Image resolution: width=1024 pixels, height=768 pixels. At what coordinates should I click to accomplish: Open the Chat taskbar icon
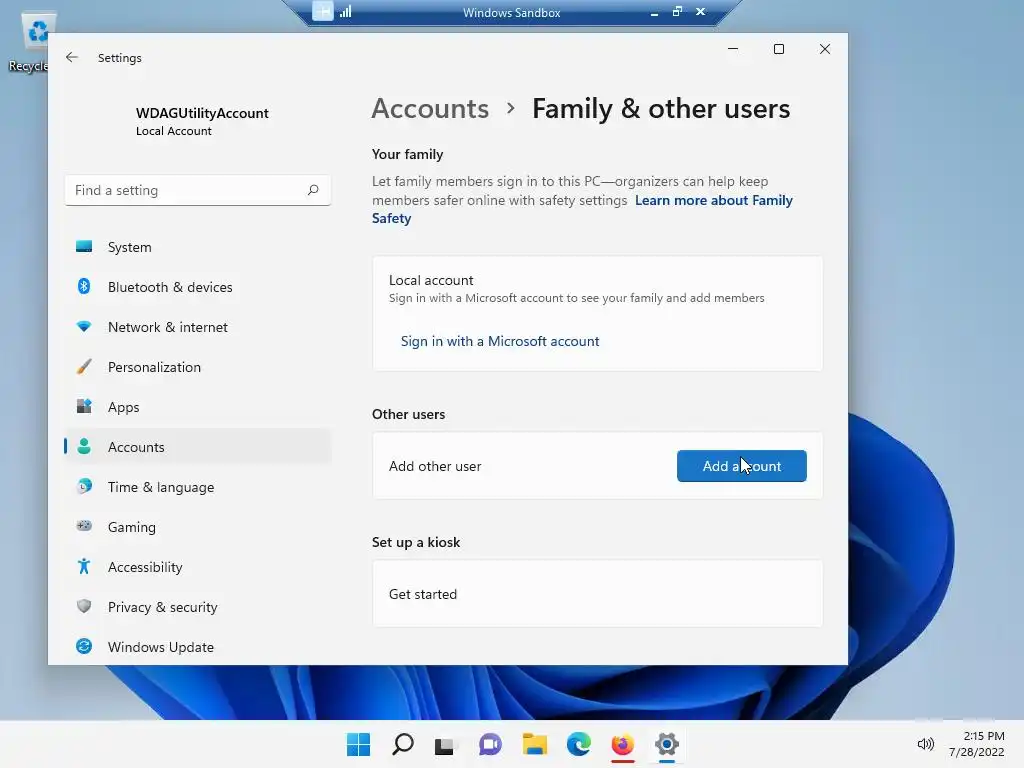click(490, 744)
